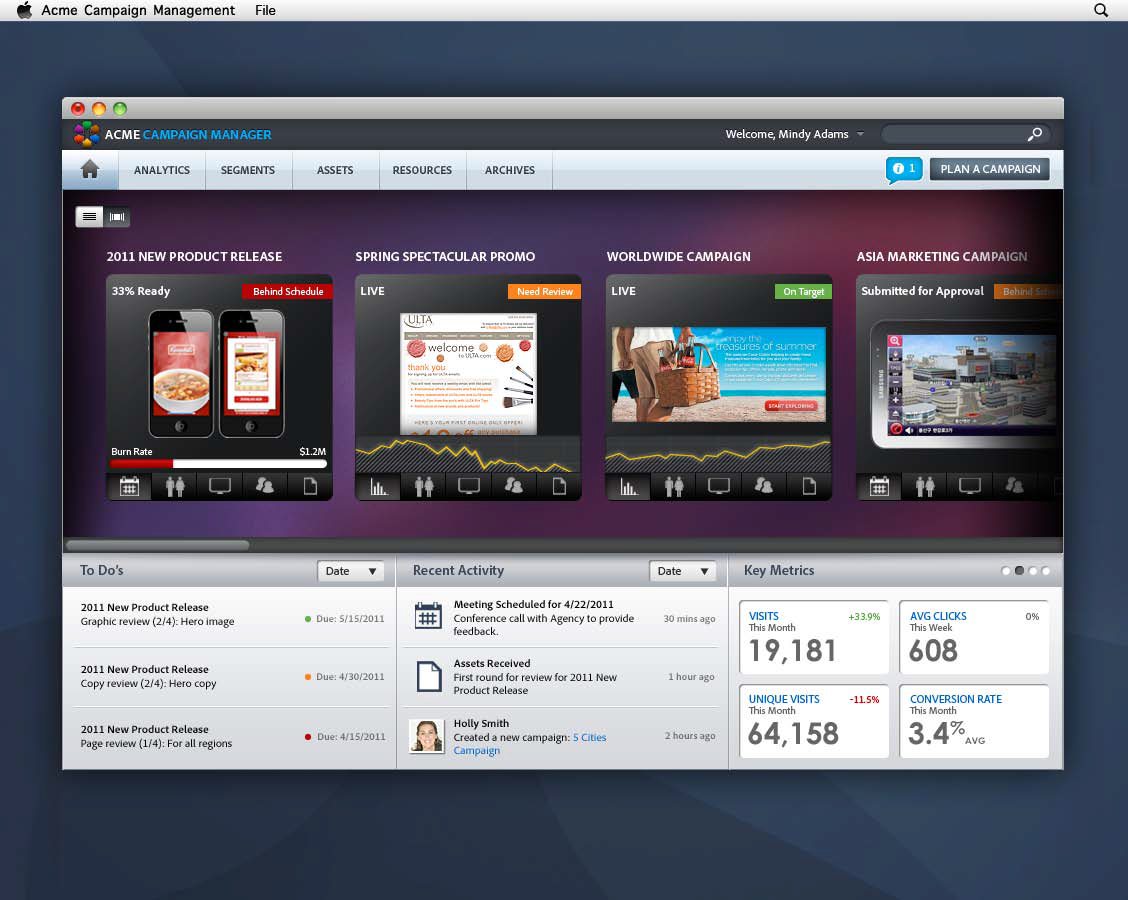1128x900 pixels.
Task: Open audience people icon on Asia Marketing Campaign card
Action: 924,487
